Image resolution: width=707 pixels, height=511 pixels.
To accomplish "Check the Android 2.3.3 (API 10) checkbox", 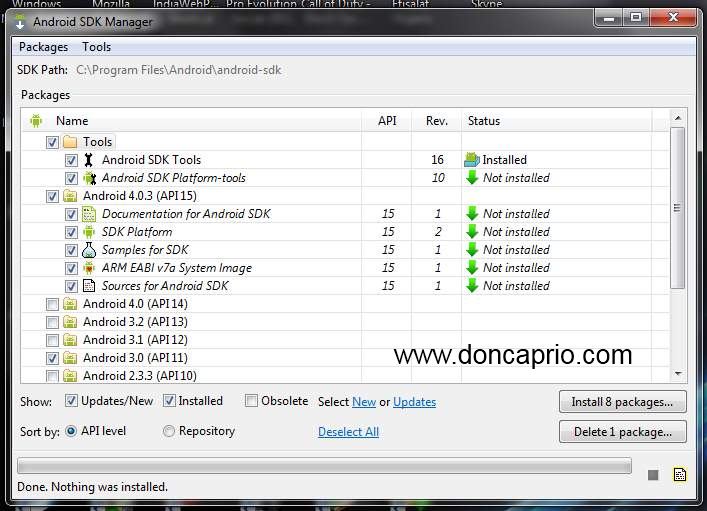I will 52,376.
